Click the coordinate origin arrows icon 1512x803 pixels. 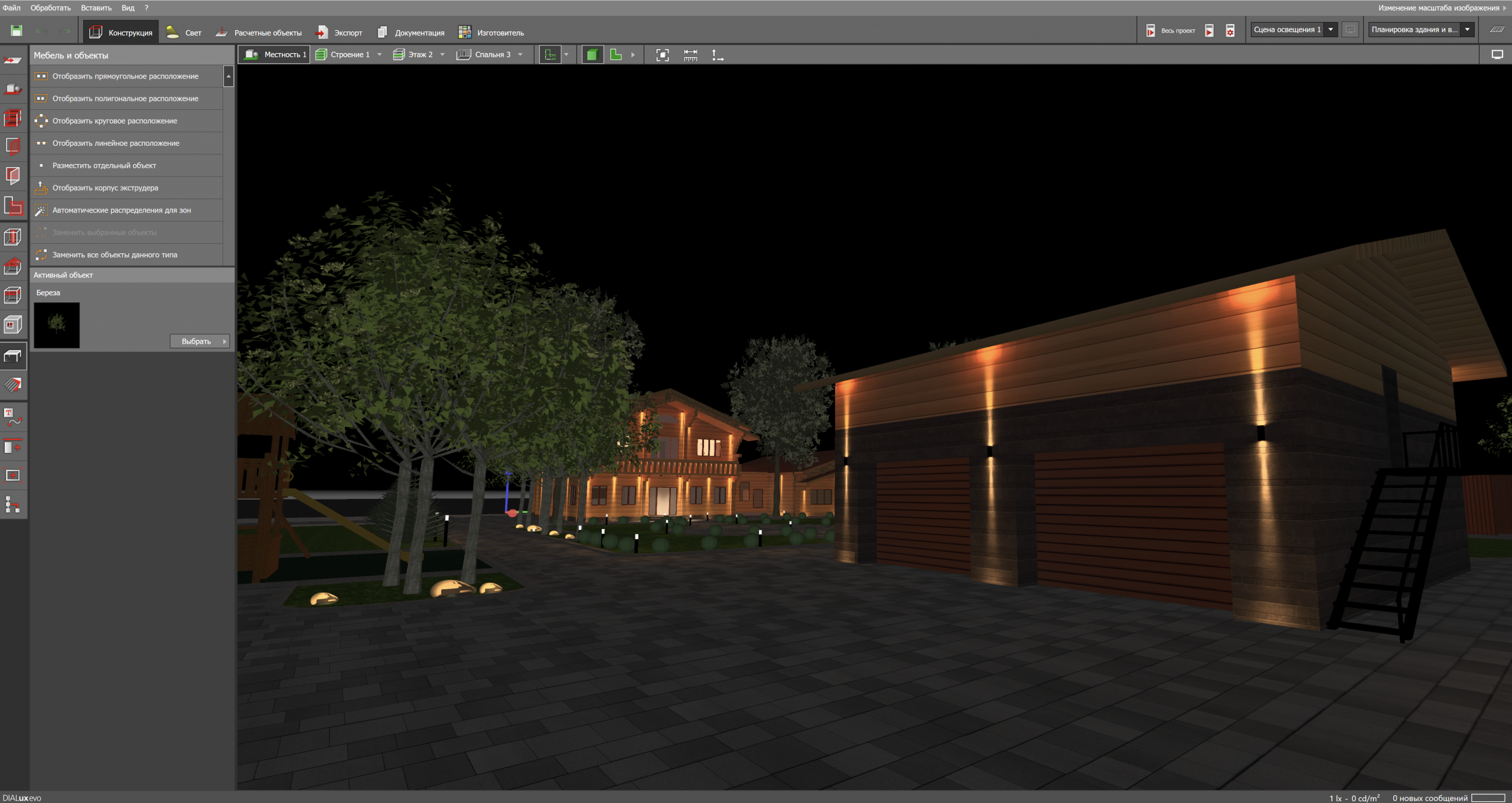coord(717,55)
